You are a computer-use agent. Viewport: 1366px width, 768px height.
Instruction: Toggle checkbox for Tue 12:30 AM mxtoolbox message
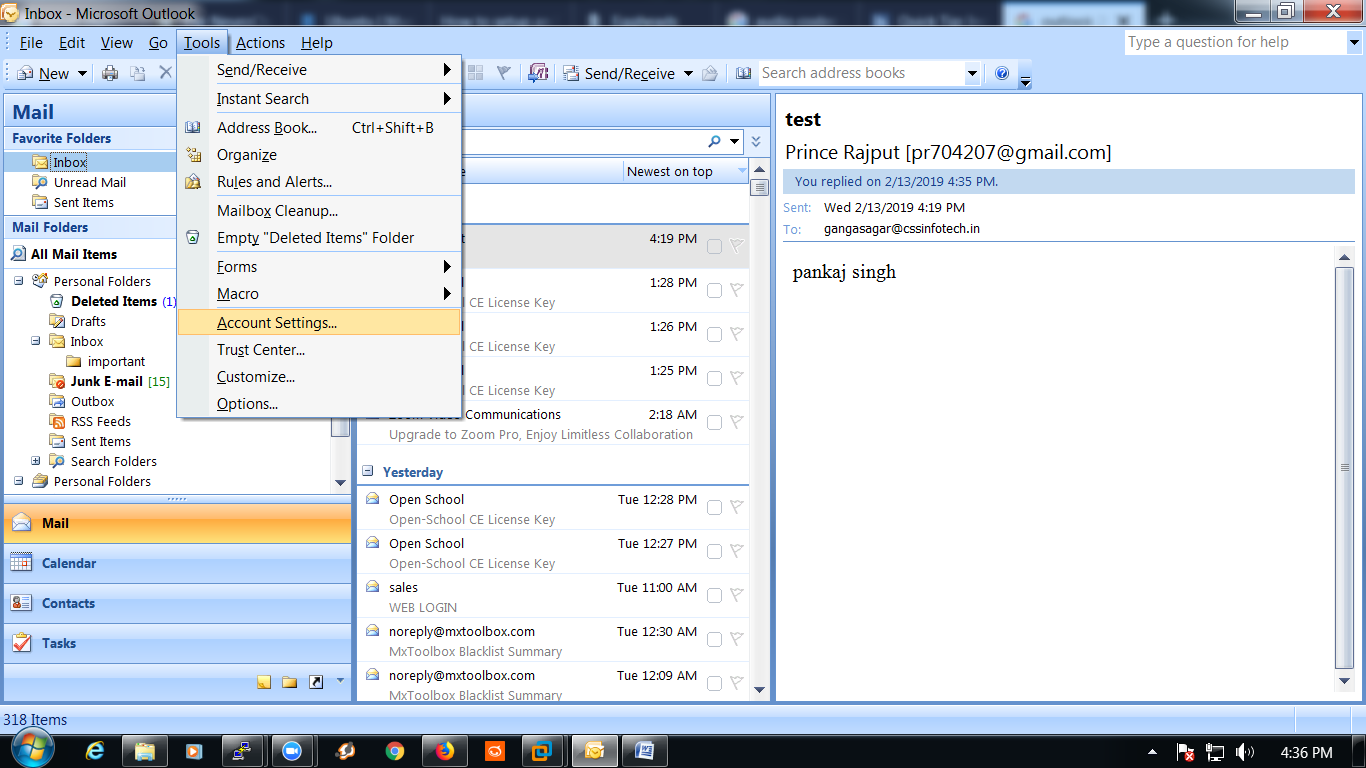[x=714, y=639]
